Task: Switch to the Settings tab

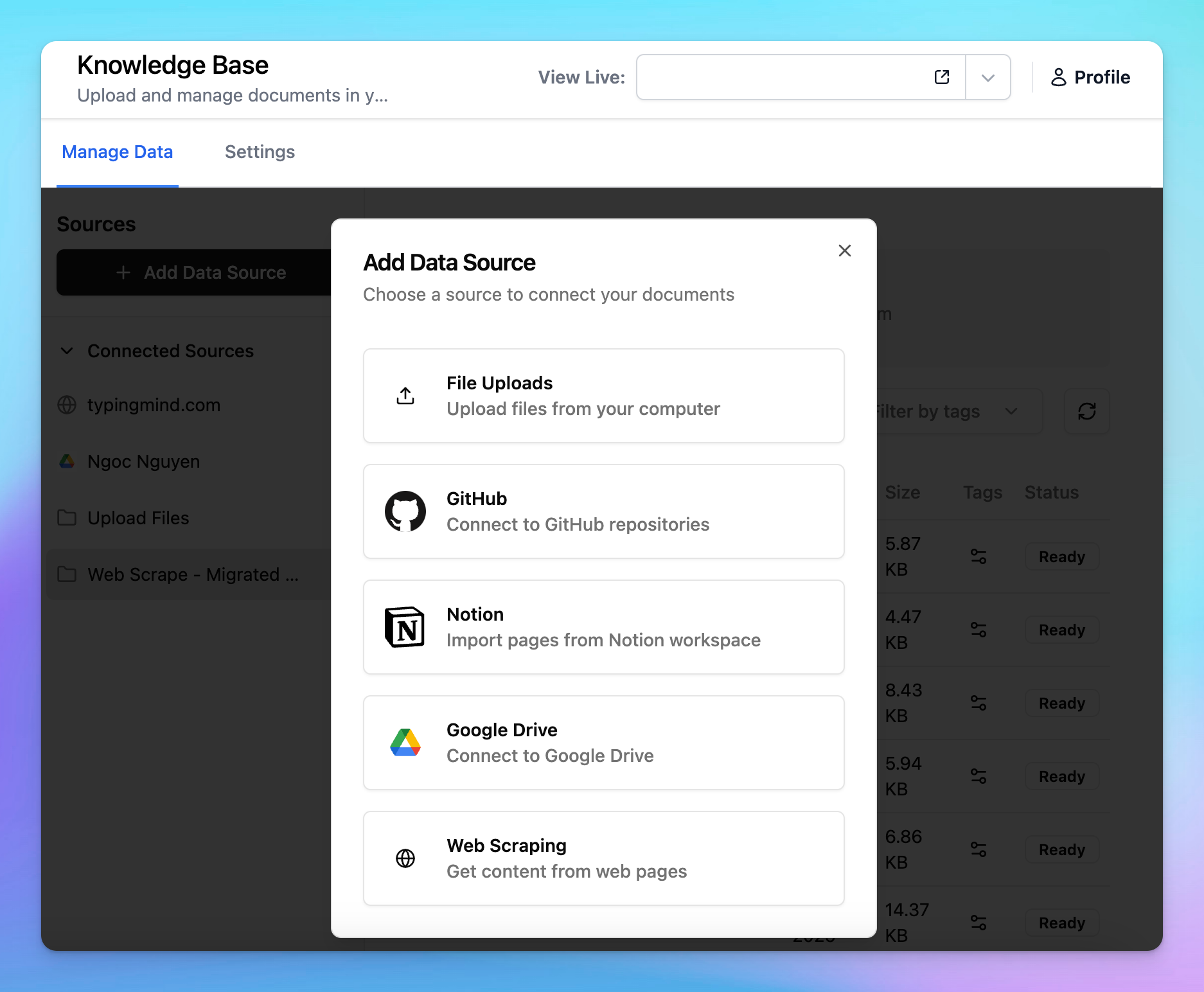Action: [x=260, y=152]
